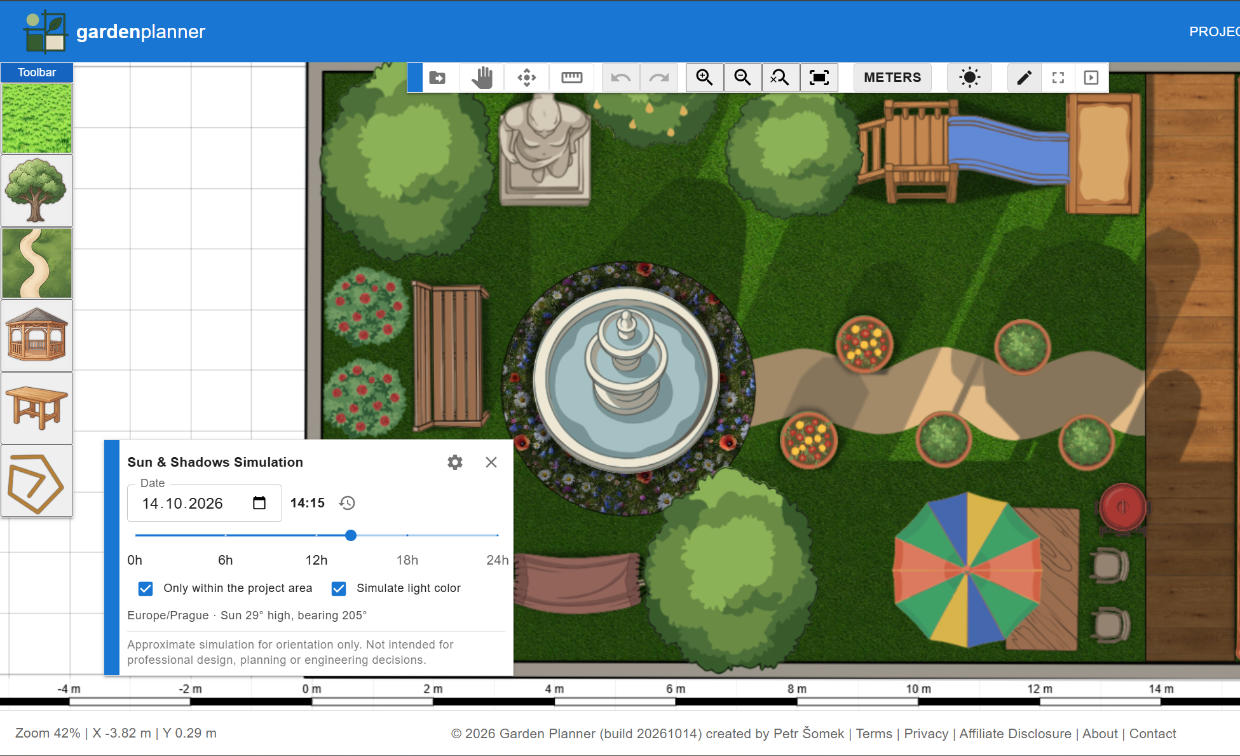Select the wooden bench near the fountain
The width and height of the screenshot is (1240, 756).
(449, 355)
